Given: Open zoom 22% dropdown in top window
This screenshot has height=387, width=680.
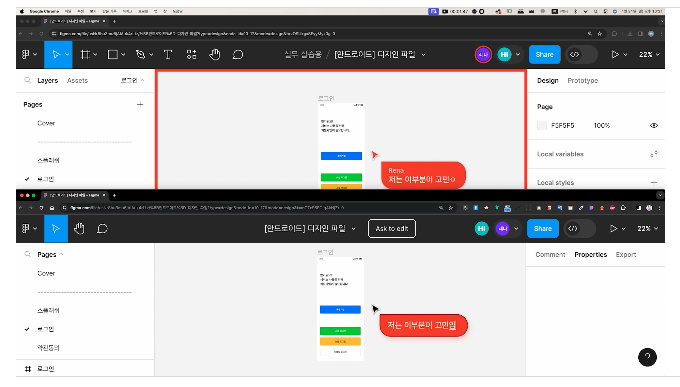Looking at the screenshot, I should tap(649, 55).
